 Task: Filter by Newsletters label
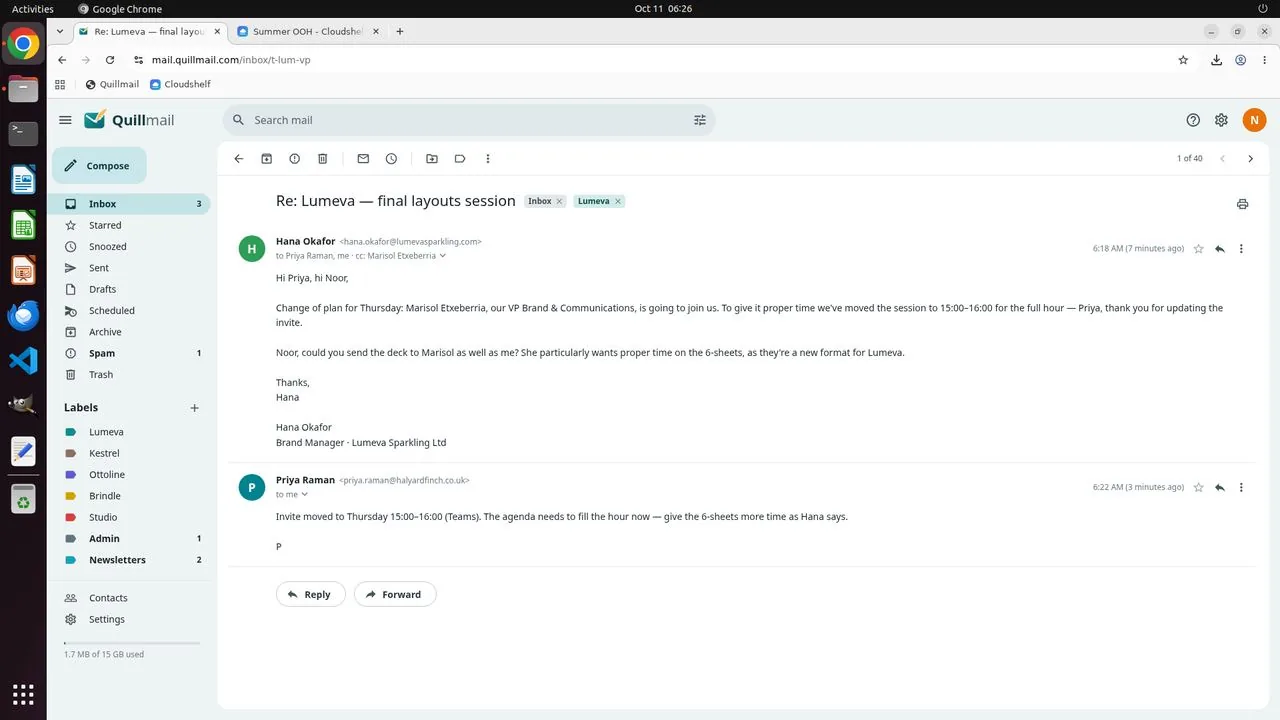[130, 560]
